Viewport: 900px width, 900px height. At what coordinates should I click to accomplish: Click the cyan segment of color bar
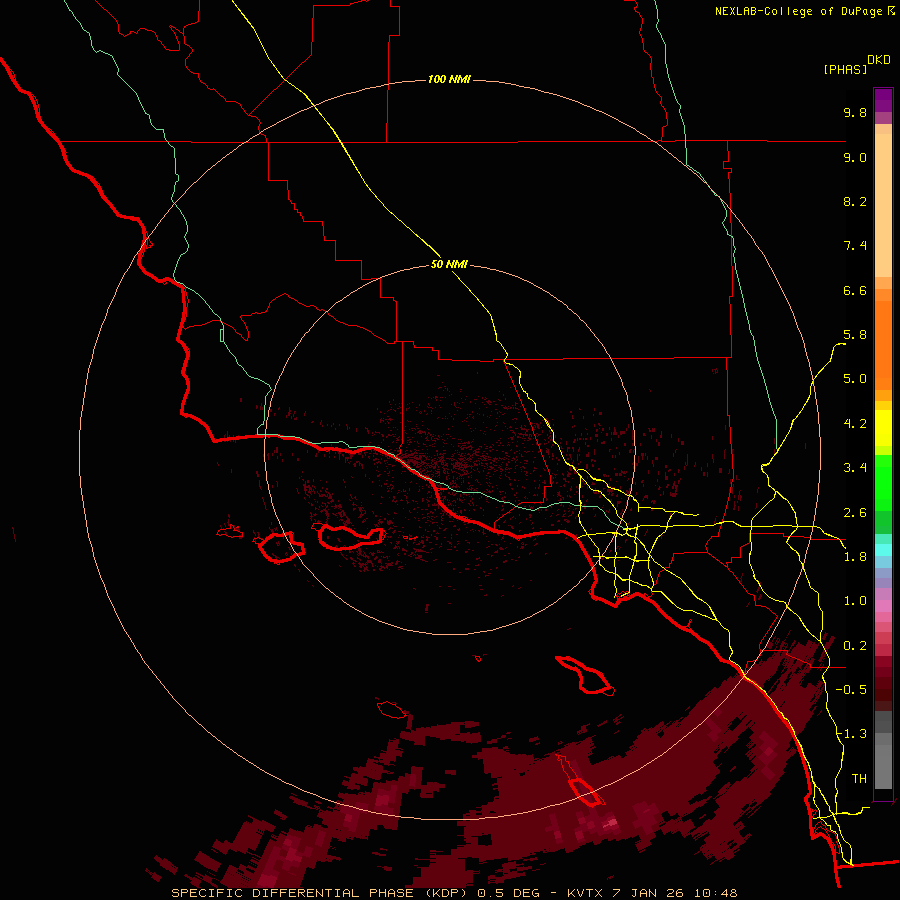(x=883, y=550)
